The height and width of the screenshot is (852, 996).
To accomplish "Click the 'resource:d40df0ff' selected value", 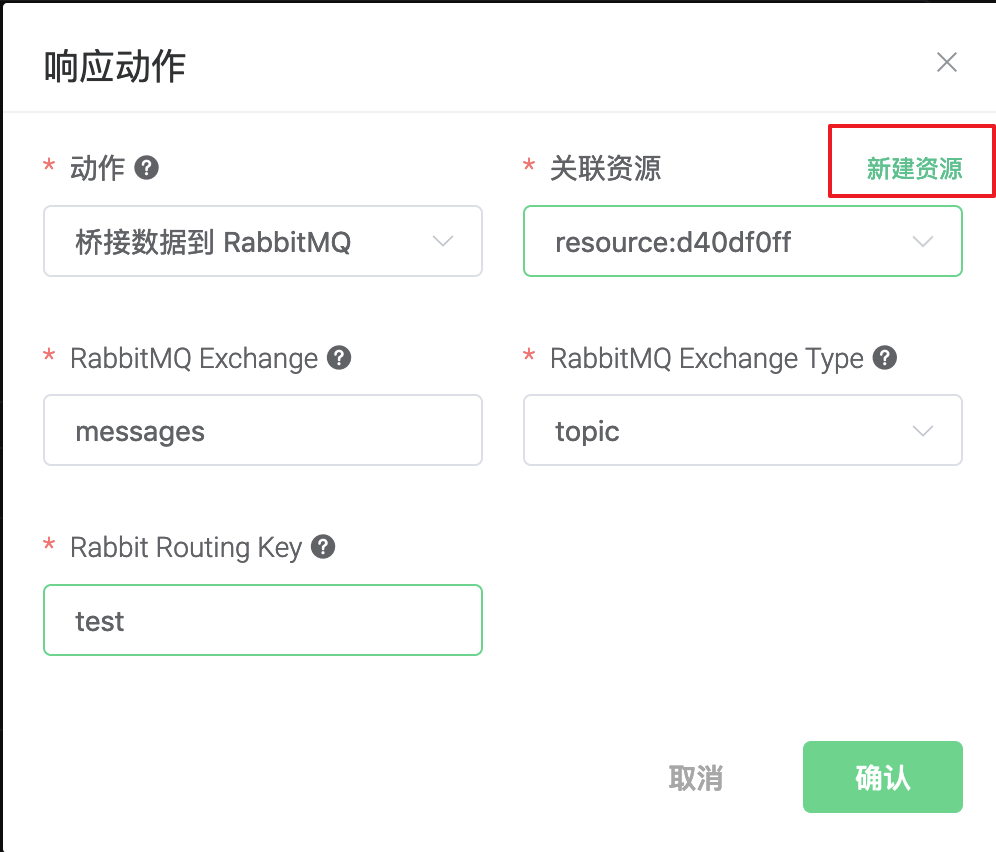I will click(x=673, y=242).
